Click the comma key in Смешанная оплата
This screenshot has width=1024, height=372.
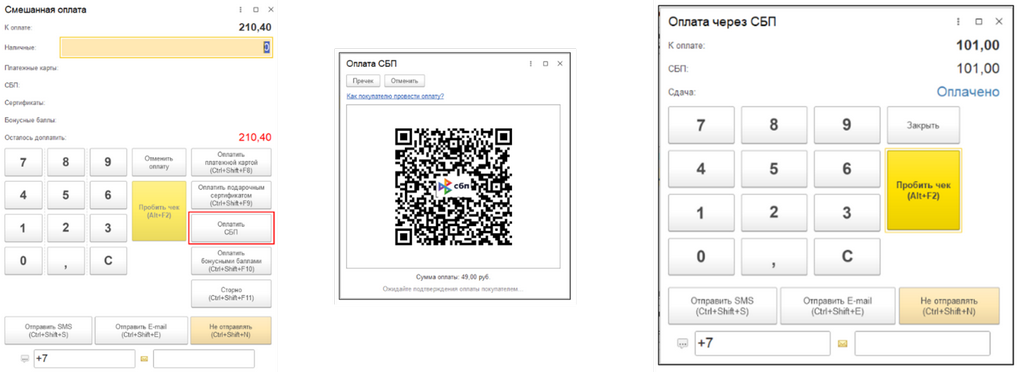[66, 260]
